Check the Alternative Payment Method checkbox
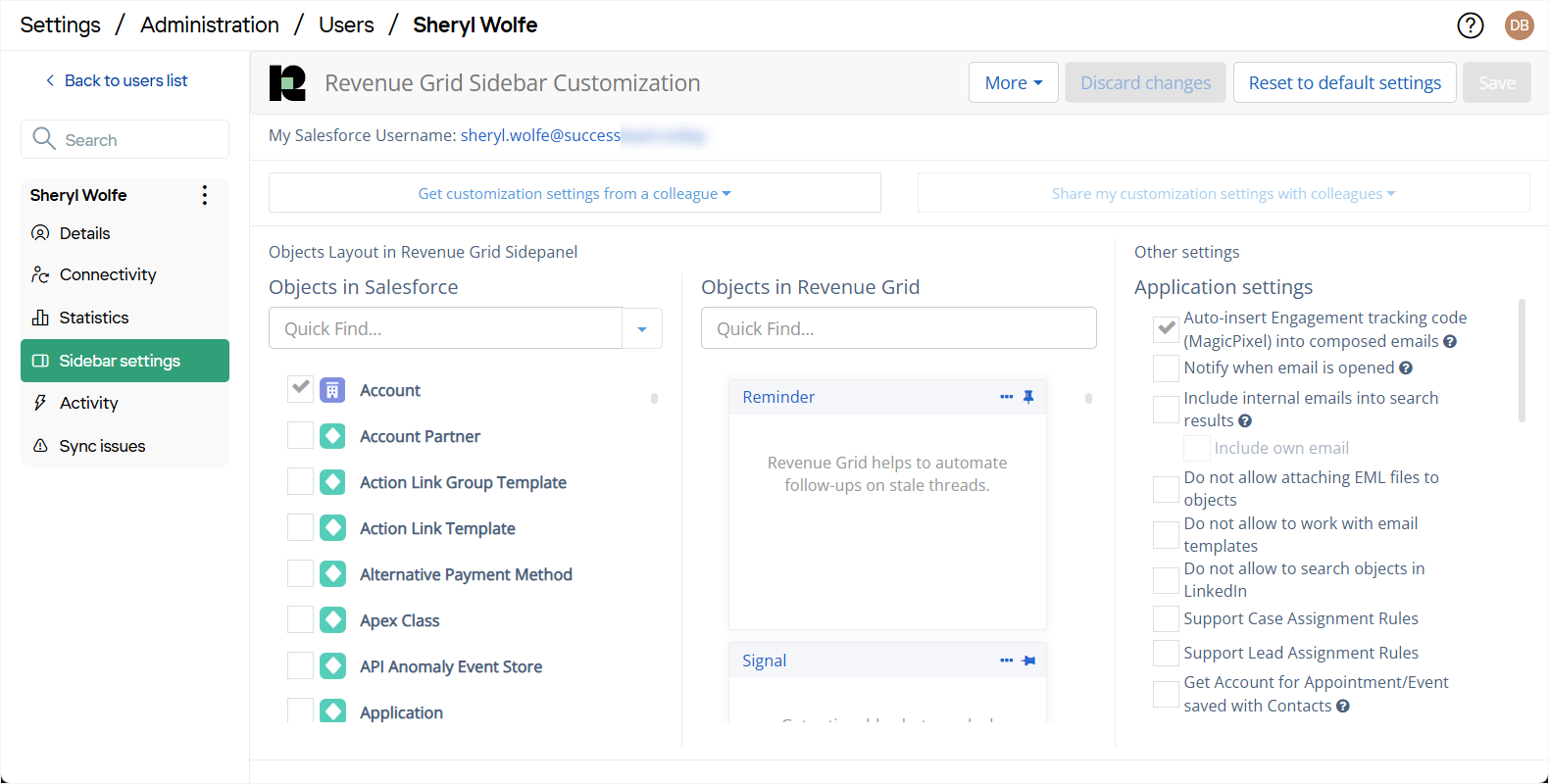The width and height of the screenshot is (1549, 784). click(x=300, y=573)
